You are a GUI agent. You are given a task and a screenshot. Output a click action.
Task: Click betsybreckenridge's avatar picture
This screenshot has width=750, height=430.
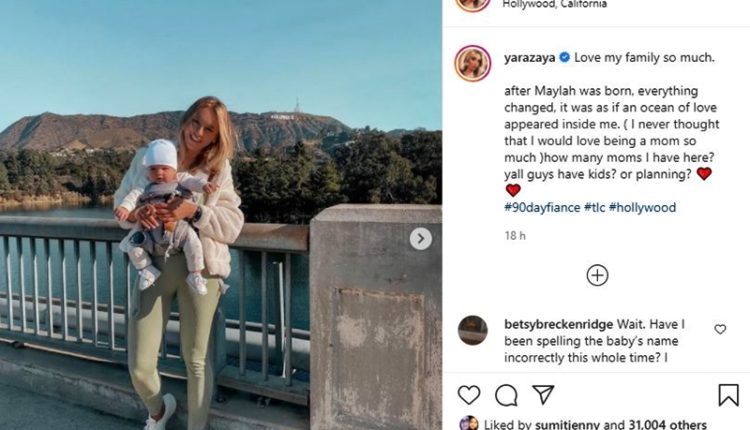coord(472,330)
